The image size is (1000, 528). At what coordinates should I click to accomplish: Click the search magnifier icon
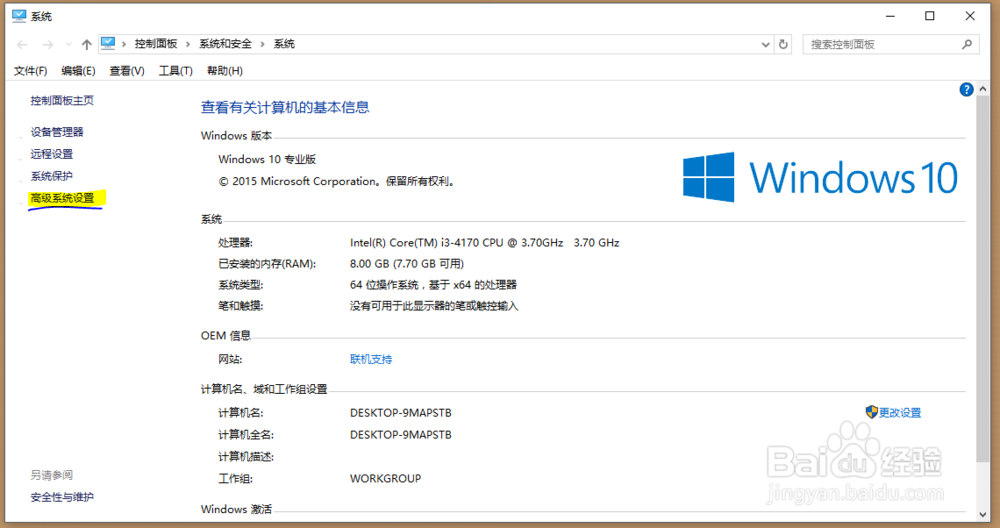click(x=967, y=44)
